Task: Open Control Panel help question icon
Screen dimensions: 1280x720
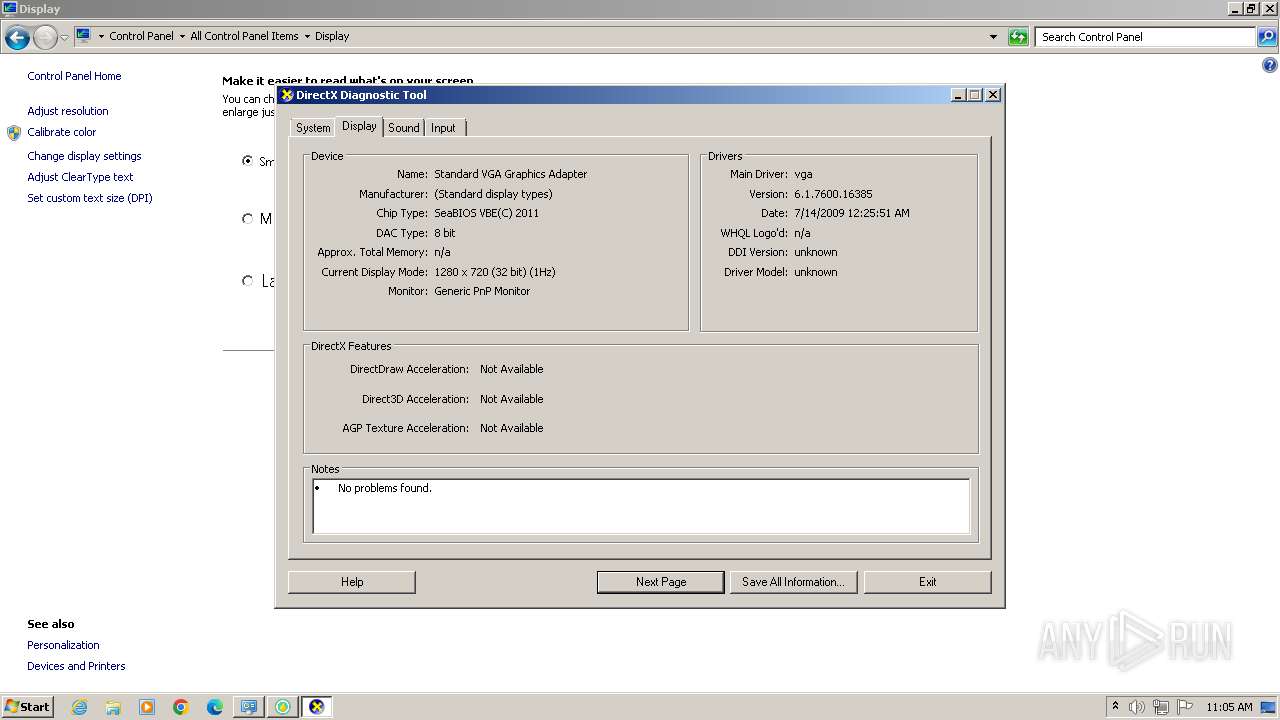Action: tap(1270, 66)
